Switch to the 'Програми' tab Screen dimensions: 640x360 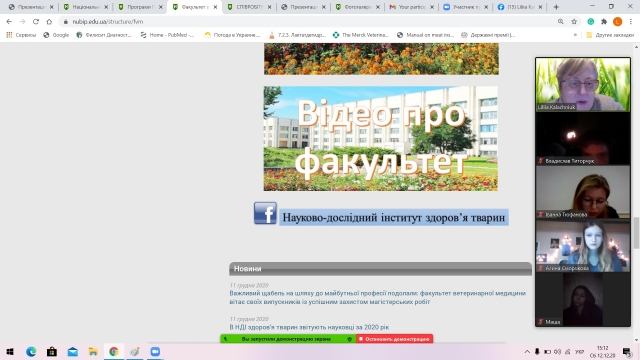(x=140, y=7)
